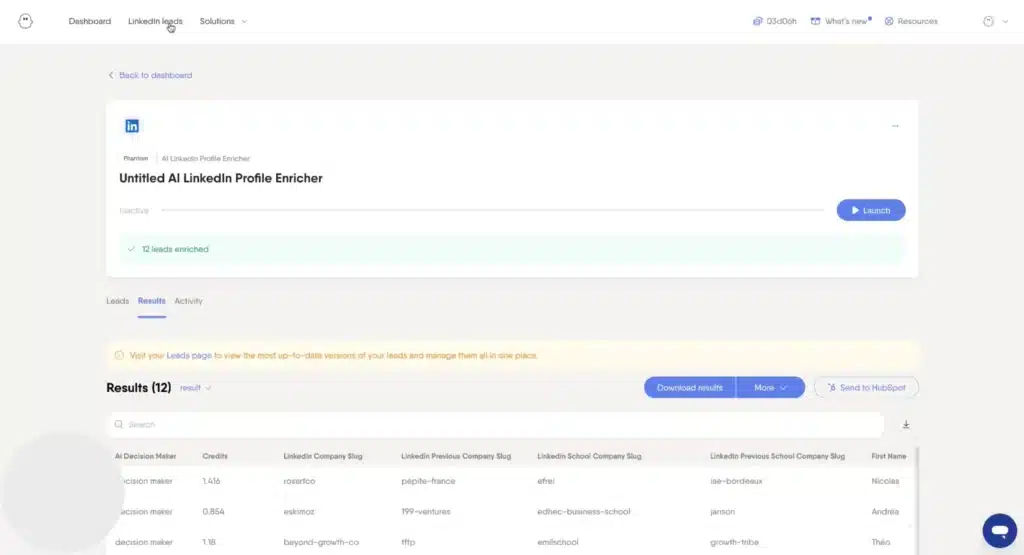Click the Download results button
Viewport: 1024px width, 555px height.
pyautogui.click(x=689, y=387)
